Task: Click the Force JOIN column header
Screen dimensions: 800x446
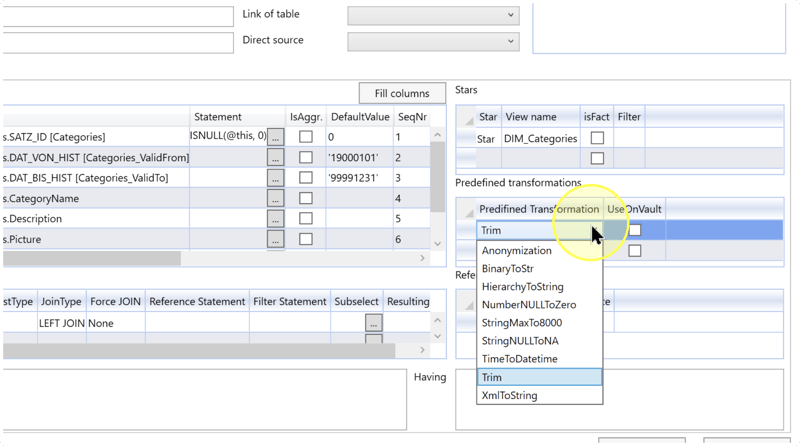Action: click(x=115, y=302)
